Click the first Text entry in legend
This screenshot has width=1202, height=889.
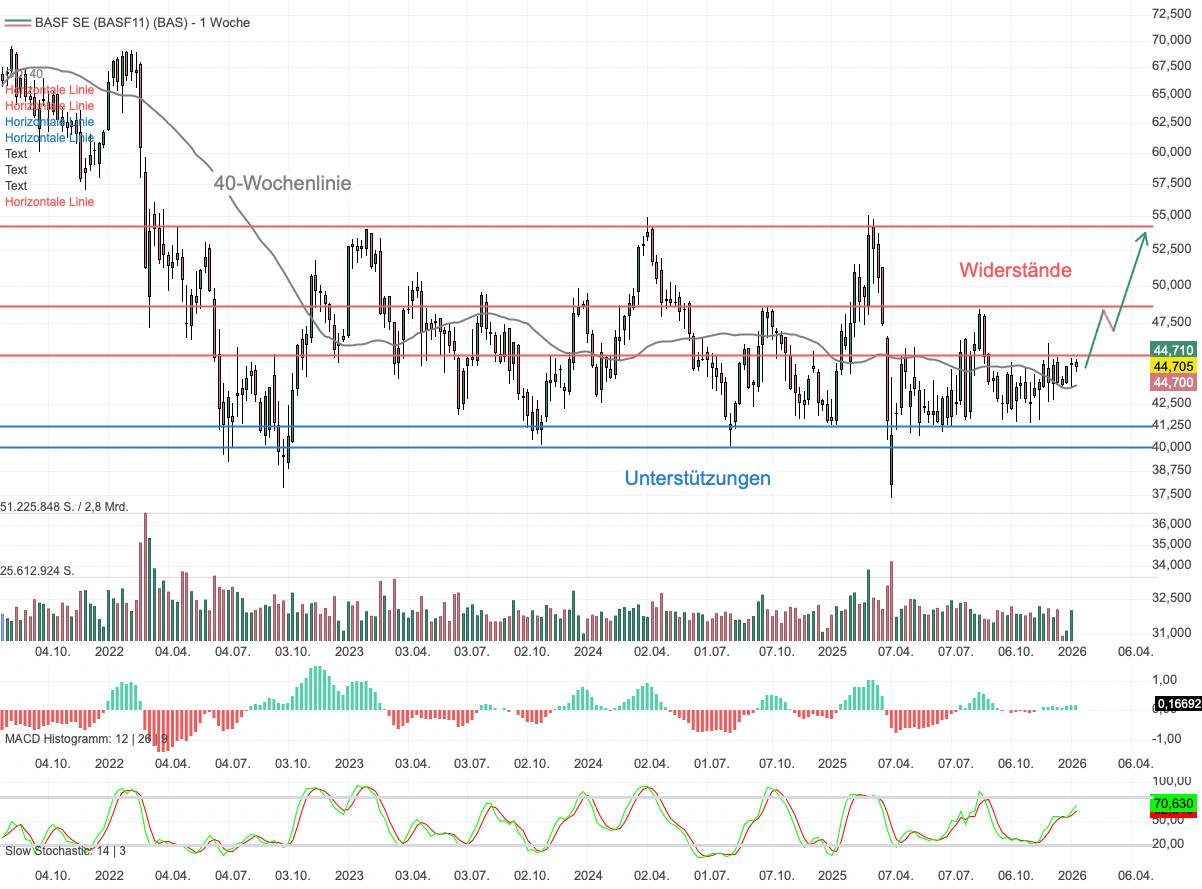[x=16, y=154]
